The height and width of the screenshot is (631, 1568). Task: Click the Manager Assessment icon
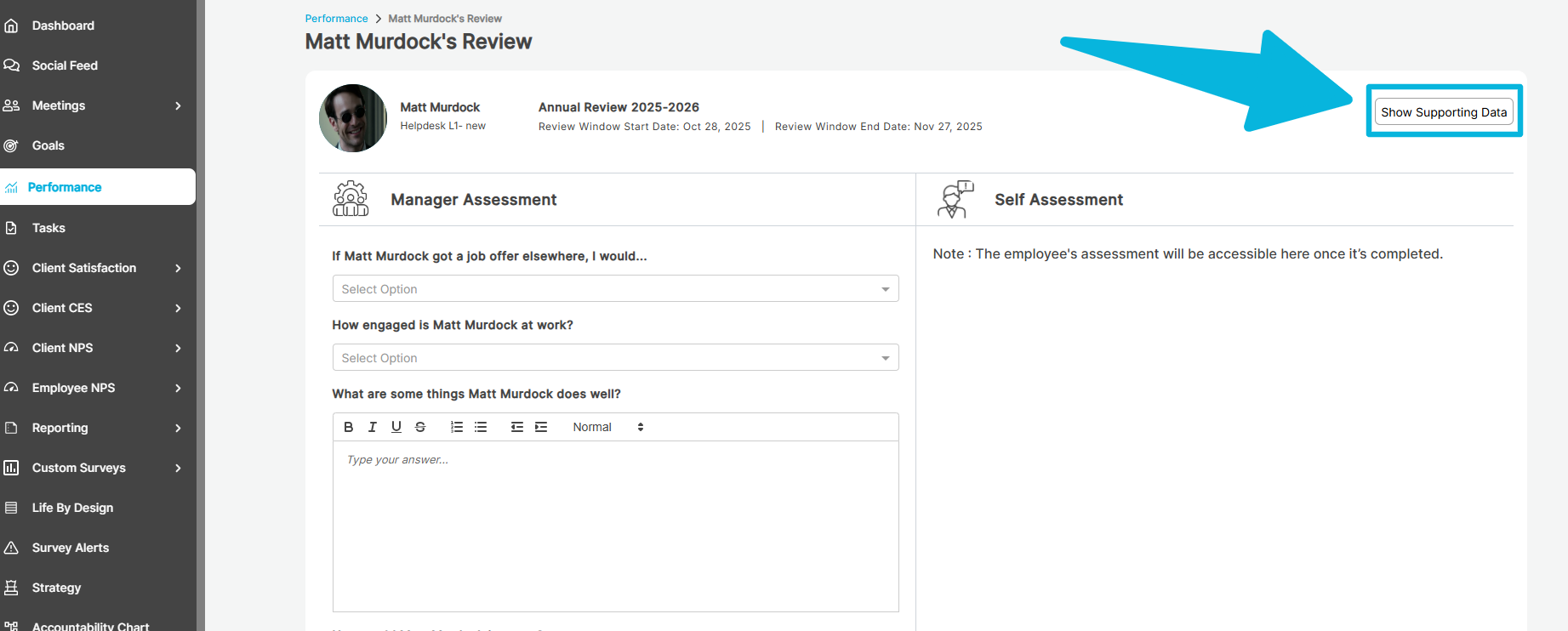coord(351,198)
